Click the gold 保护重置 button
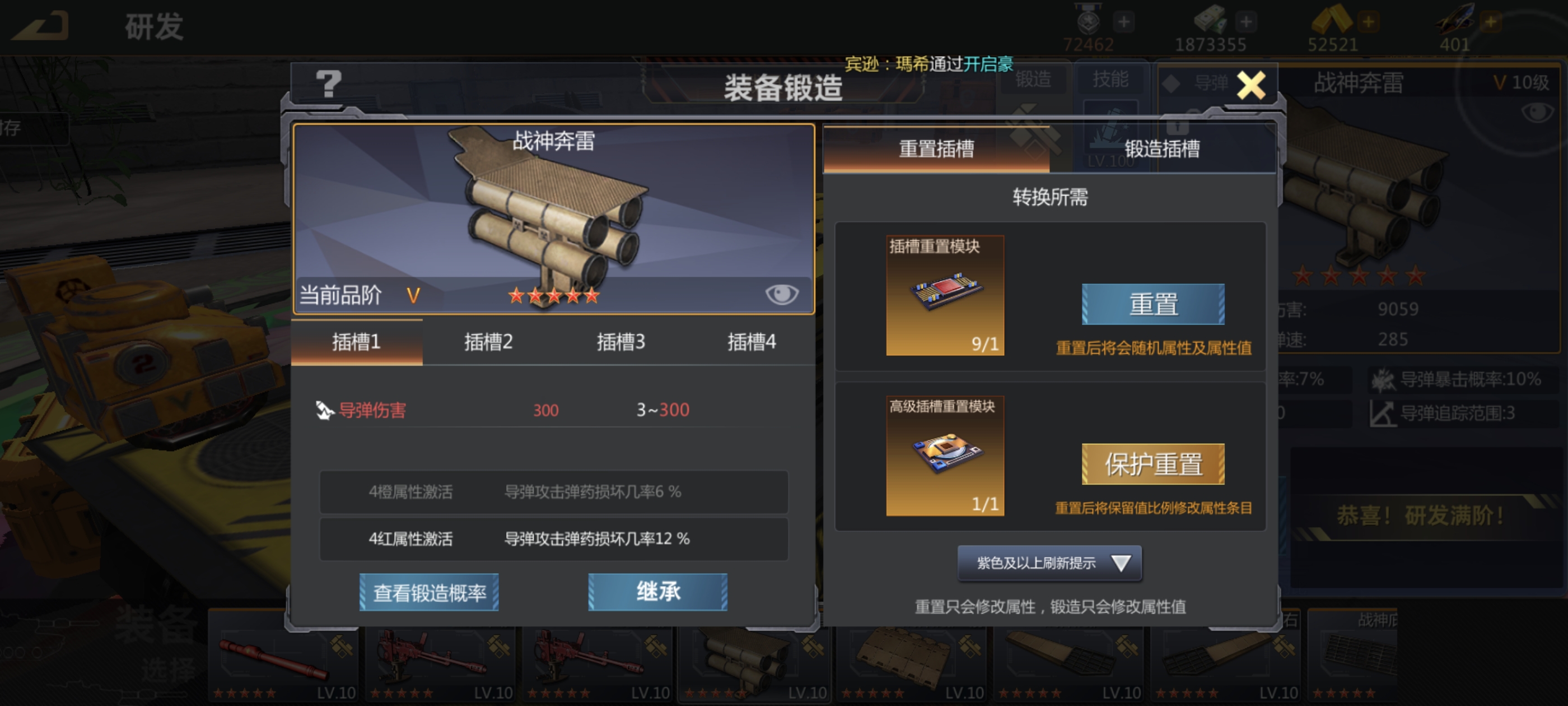This screenshot has height=706, width=1568. click(1153, 464)
